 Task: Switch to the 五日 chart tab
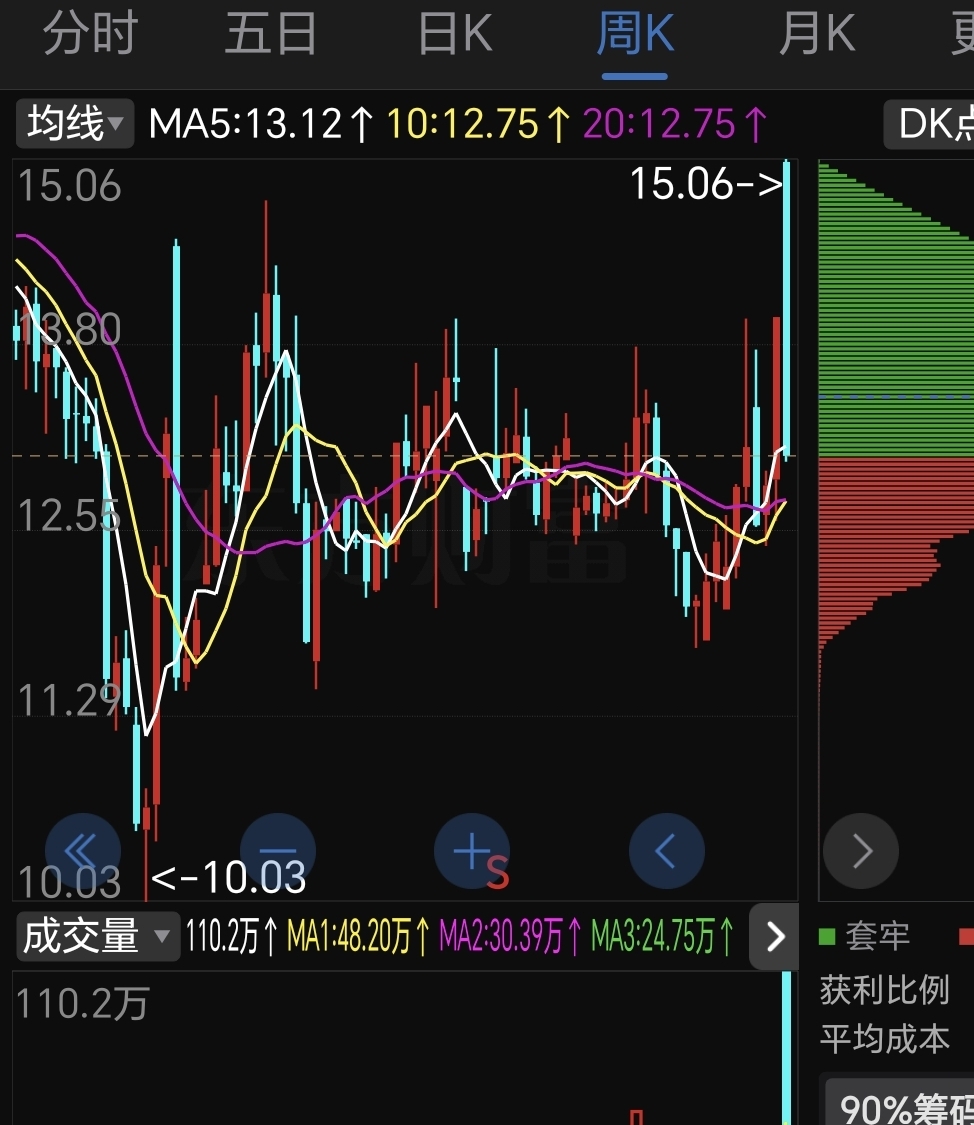pyautogui.click(x=270, y=34)
